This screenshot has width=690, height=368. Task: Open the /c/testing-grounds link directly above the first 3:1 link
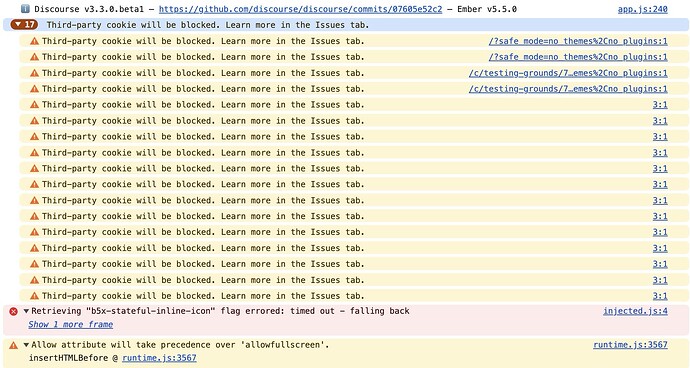click(568, 89)
